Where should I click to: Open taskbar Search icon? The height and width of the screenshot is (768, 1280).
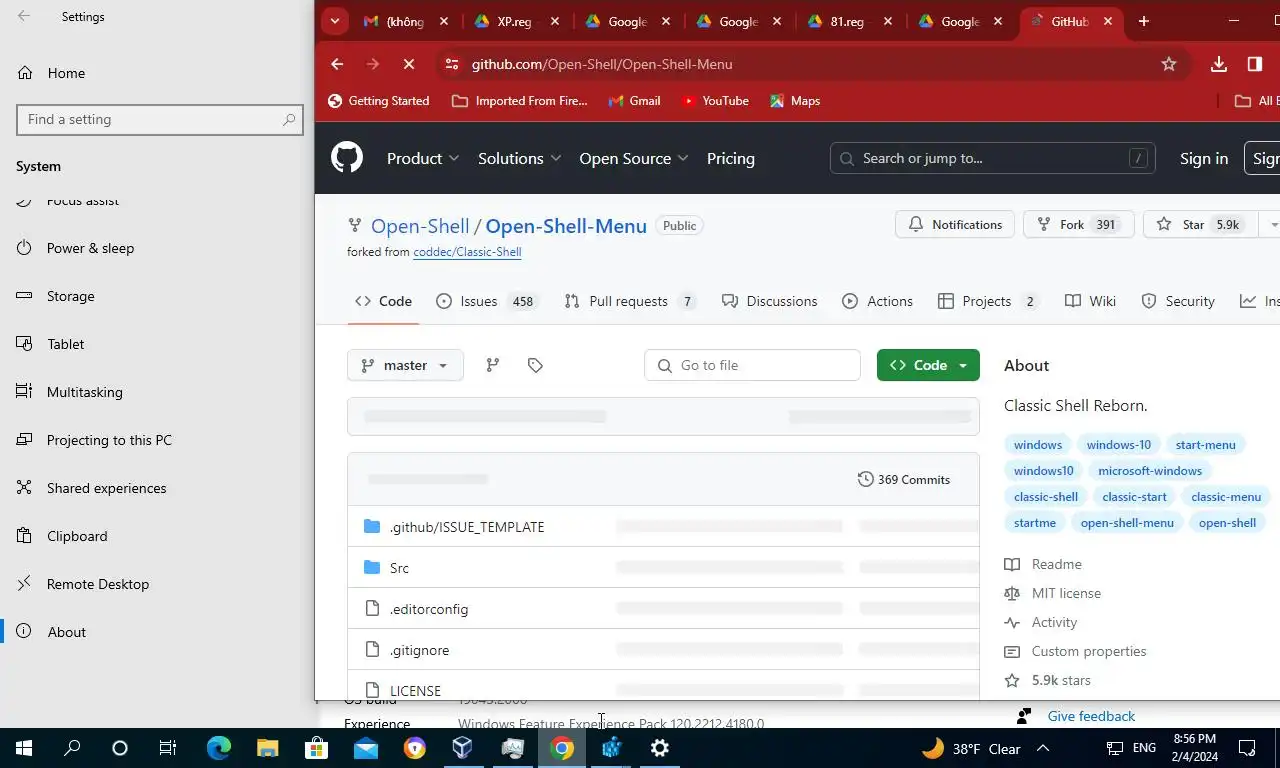(x=72, y=748)
